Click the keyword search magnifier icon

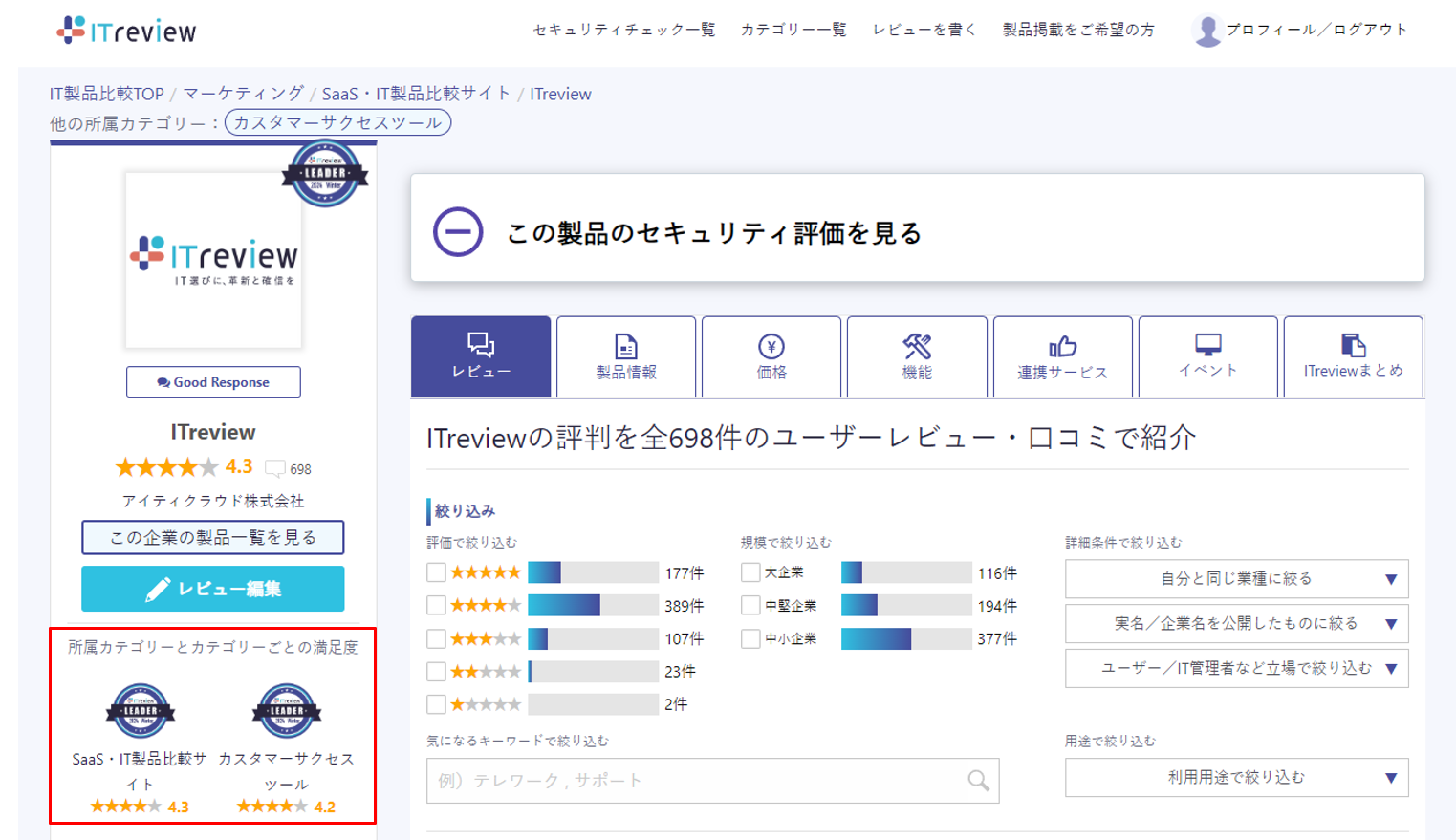978,780
